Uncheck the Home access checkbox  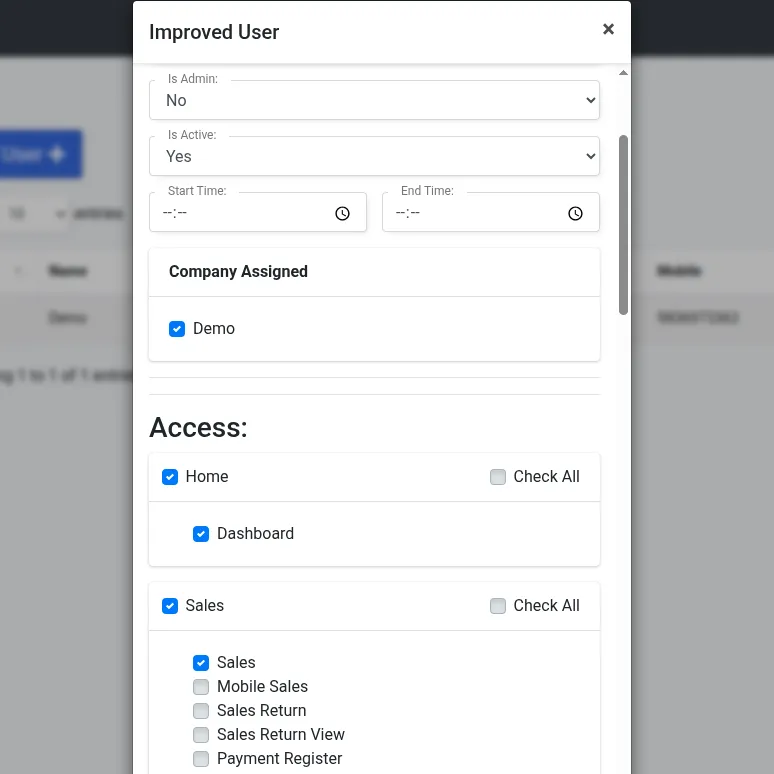pyautogui.click(x=170, y=477)
